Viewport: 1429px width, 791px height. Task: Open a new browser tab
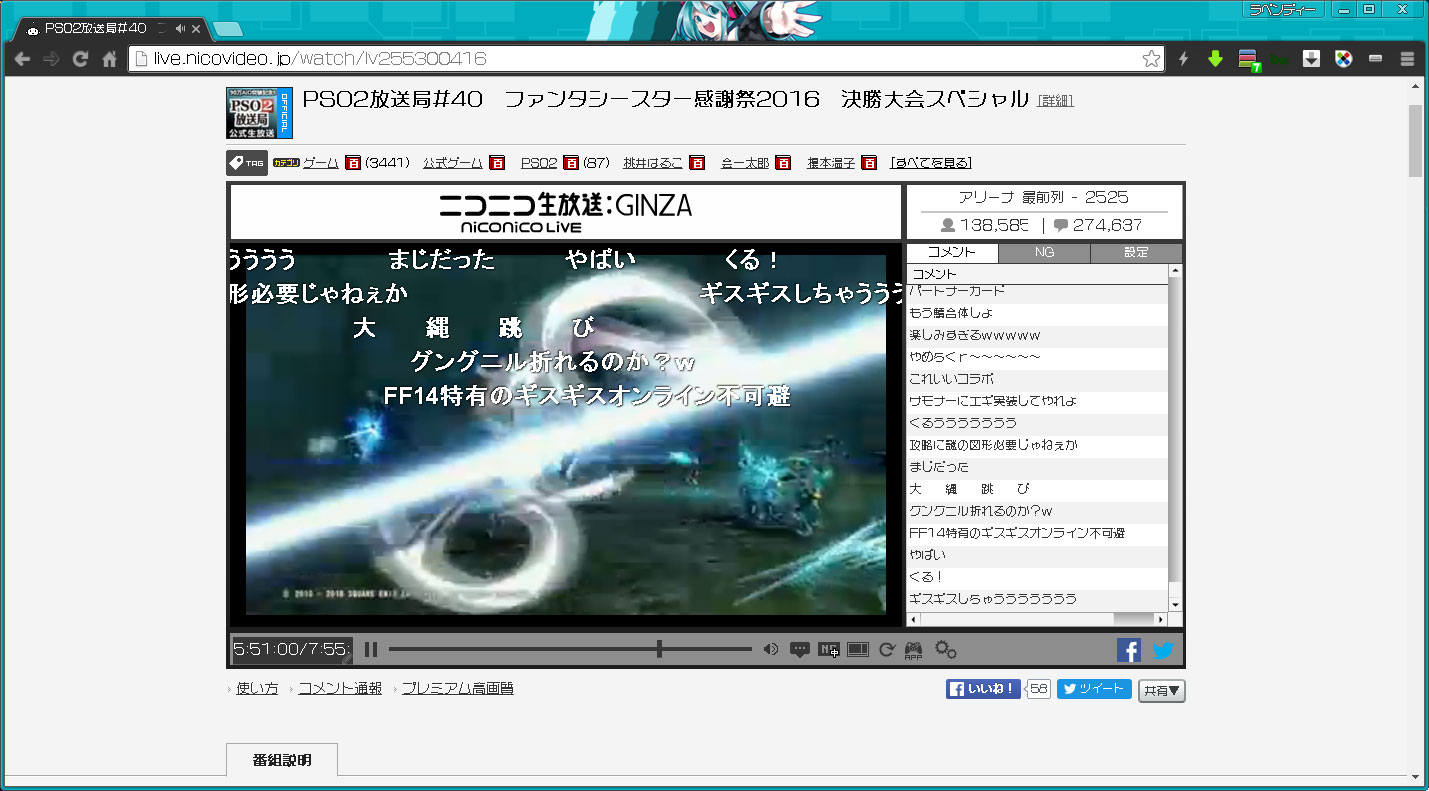[227, 28]
